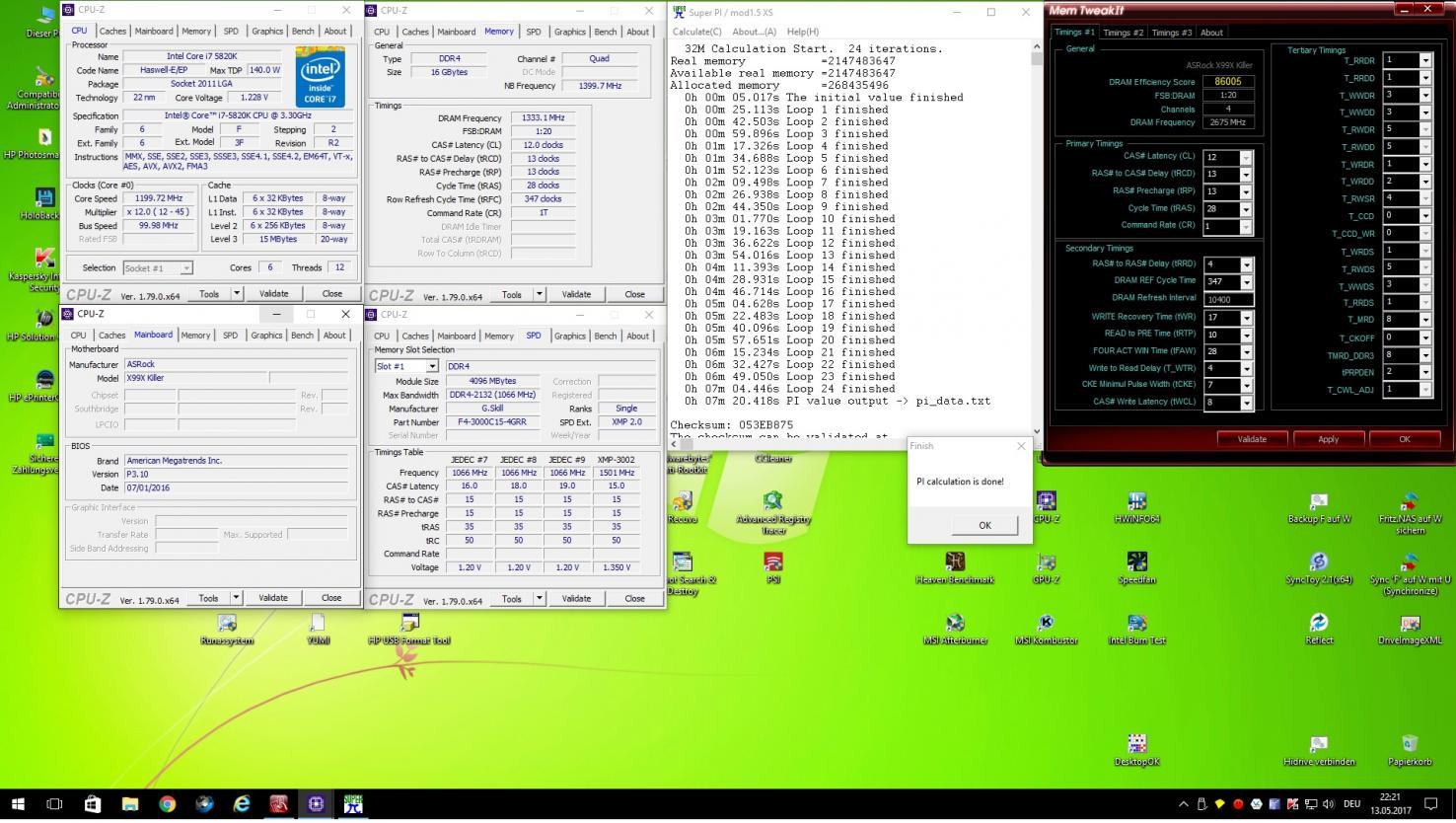Image resolution: width=1456 pixels, height=823 pixels.
Task: Open the Command Rate (CR) dropdown
Action: pyautogui.click(x=1246, y=227)
